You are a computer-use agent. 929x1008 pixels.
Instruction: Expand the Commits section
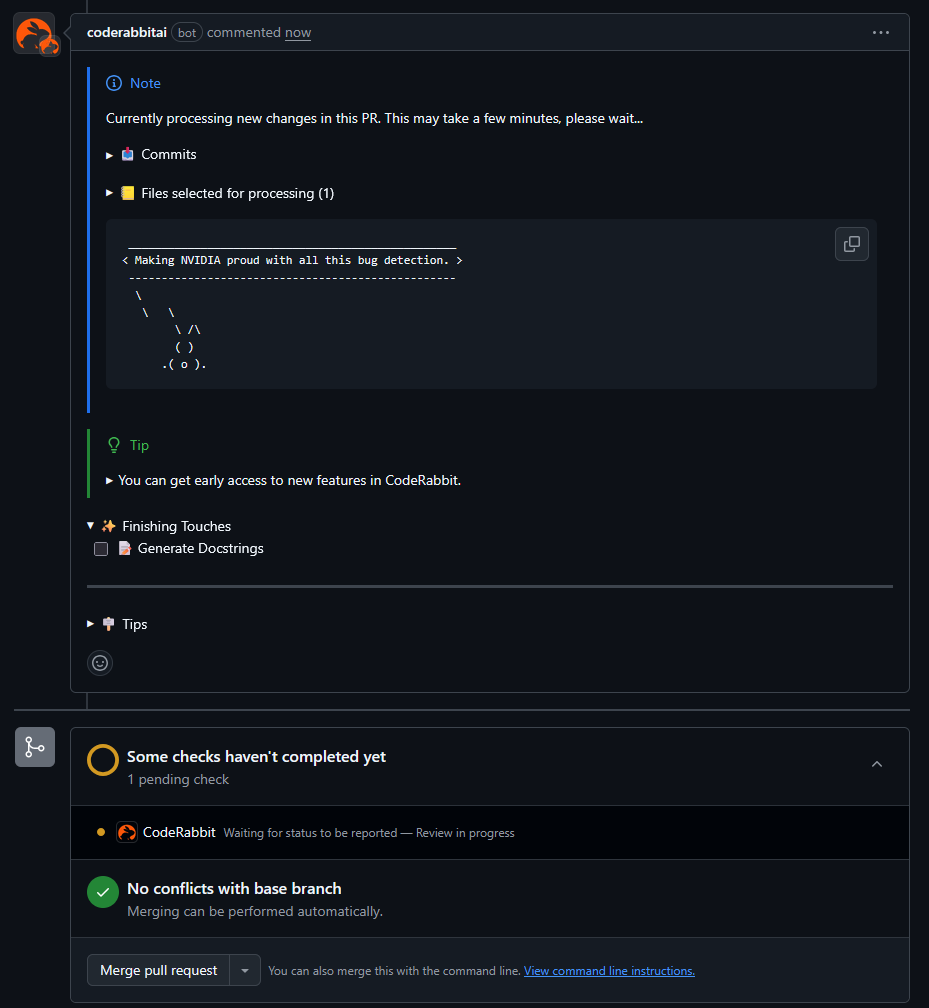coord(110,155)
